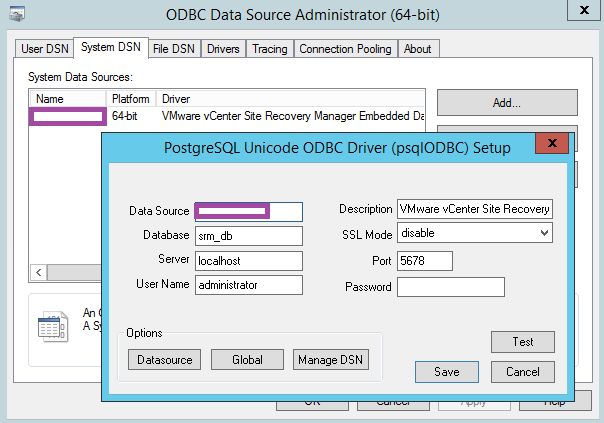The image size is (604, 423).
Task: Click the ODBC Administrator title bar icon
Action: tap(17, 14)
